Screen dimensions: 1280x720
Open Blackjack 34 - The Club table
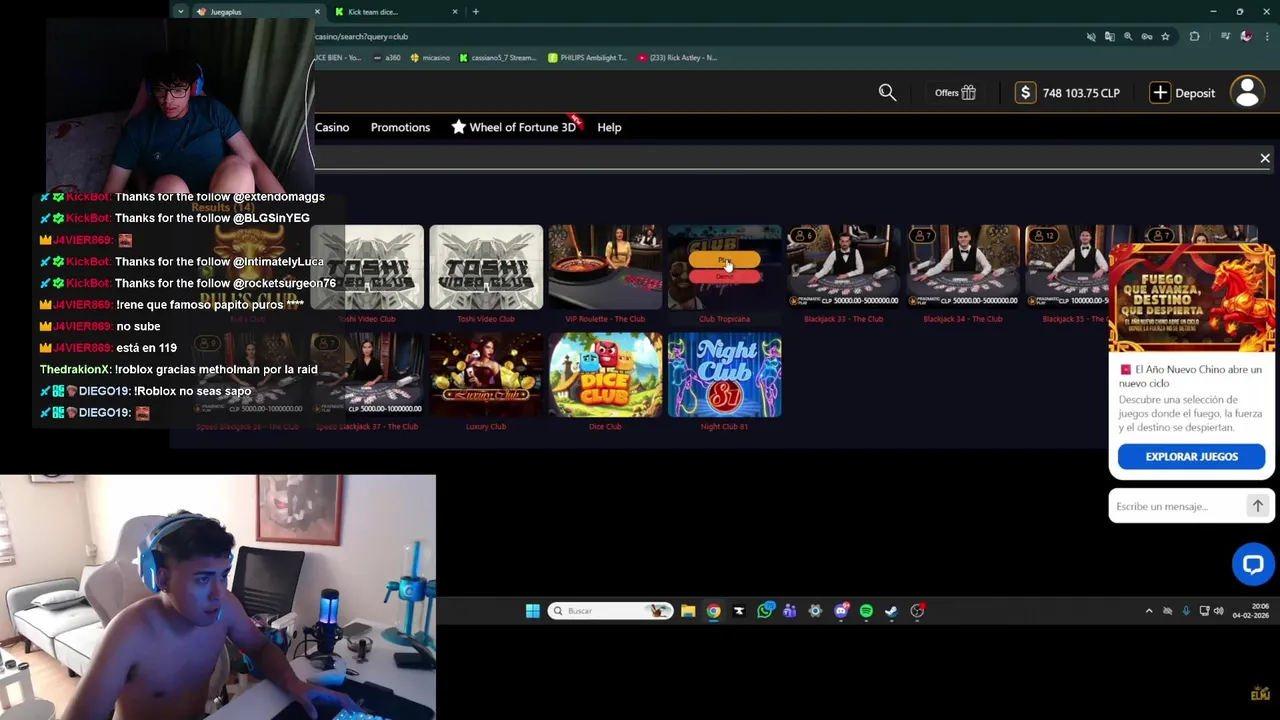963,267
